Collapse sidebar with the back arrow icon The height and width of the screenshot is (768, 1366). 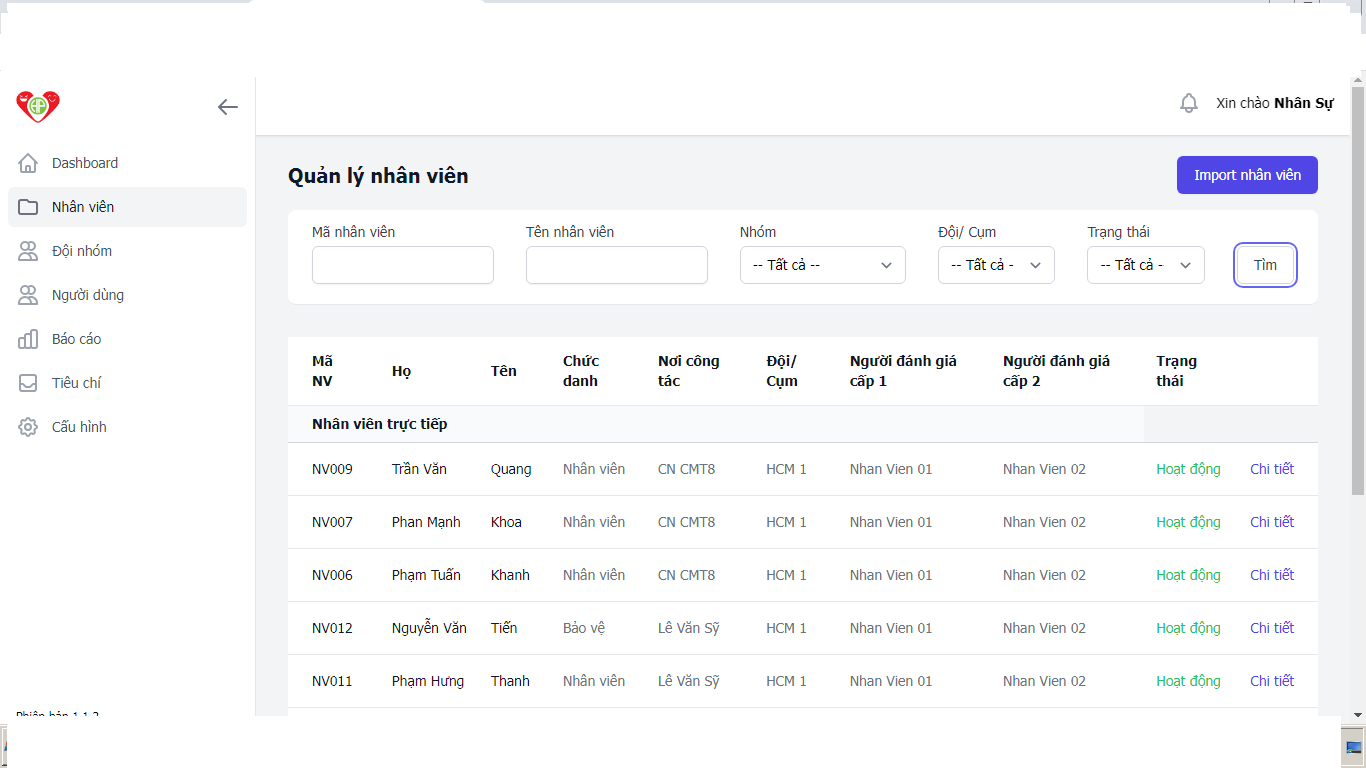228,107
